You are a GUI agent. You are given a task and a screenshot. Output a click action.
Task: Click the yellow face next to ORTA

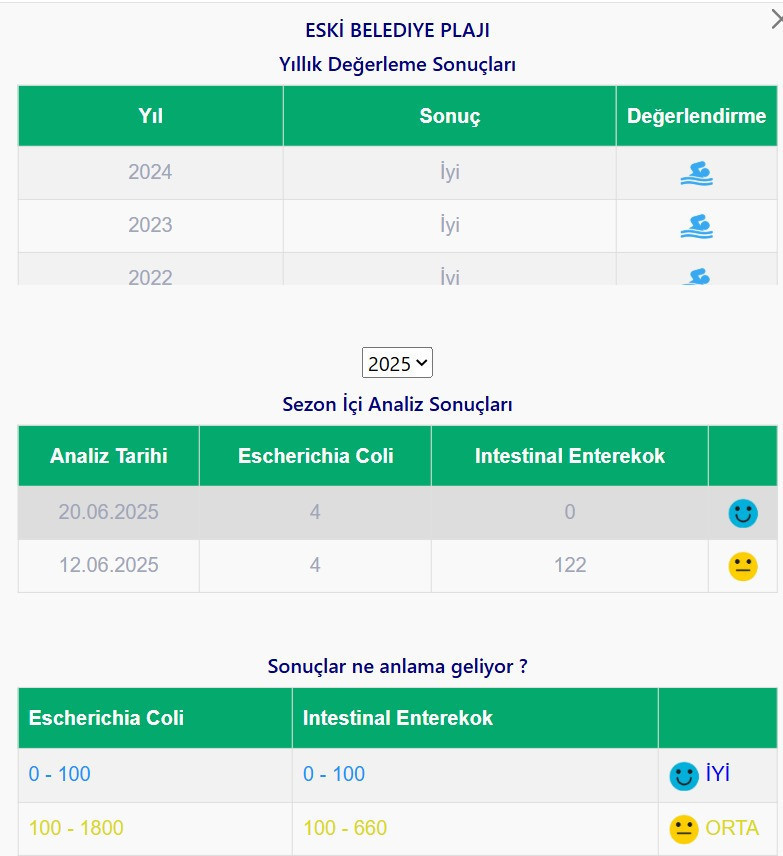pyautogui.click(x=684, y=829)
